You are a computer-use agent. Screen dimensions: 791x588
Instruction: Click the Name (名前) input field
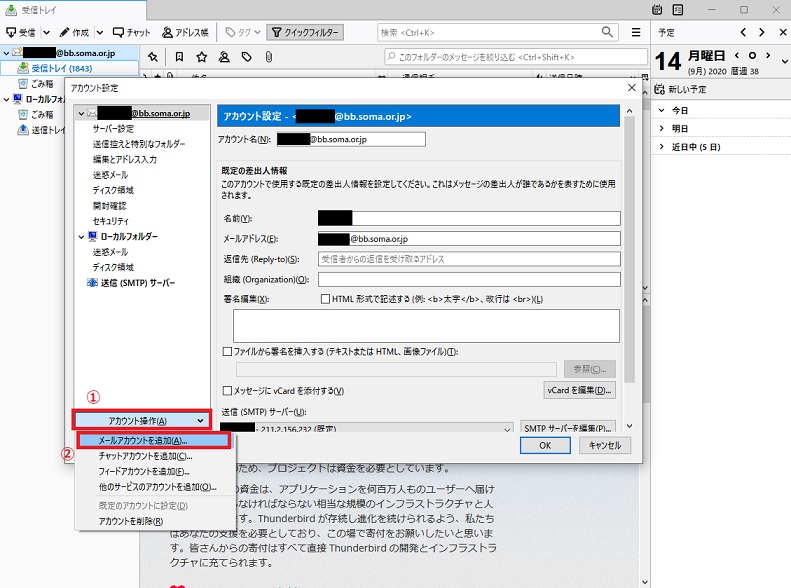coord(469,218)
